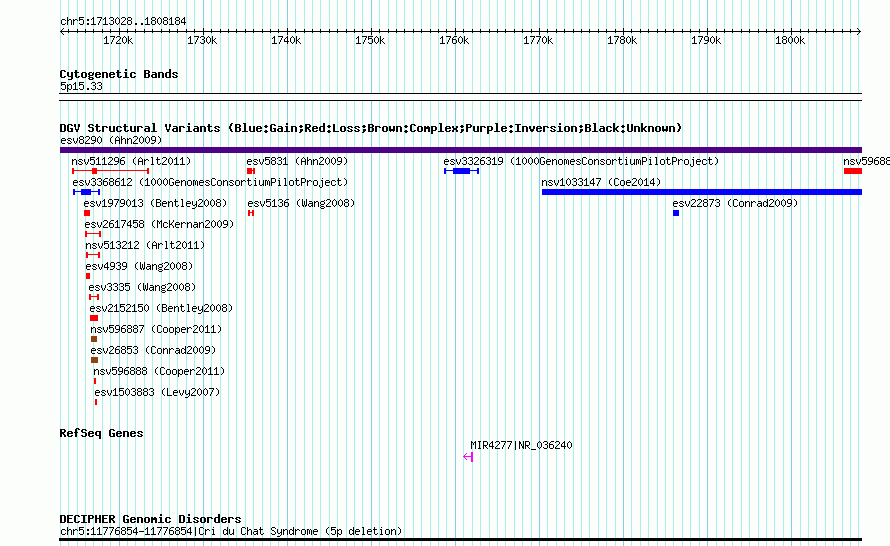Open nsv596887 (Cooper2011) label
The width and height of the screenshot is (890, 546).
[156, 329]
